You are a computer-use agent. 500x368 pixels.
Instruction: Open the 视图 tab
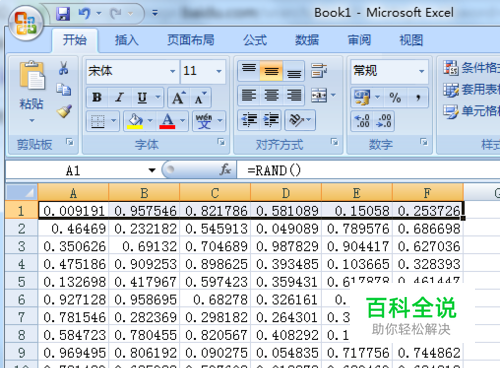411,40
